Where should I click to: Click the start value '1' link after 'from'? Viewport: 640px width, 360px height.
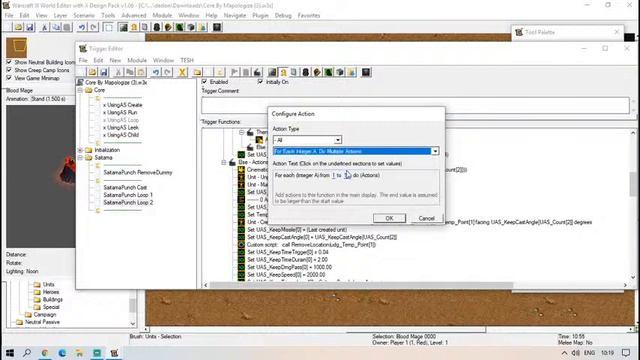[x=333, y=175]
